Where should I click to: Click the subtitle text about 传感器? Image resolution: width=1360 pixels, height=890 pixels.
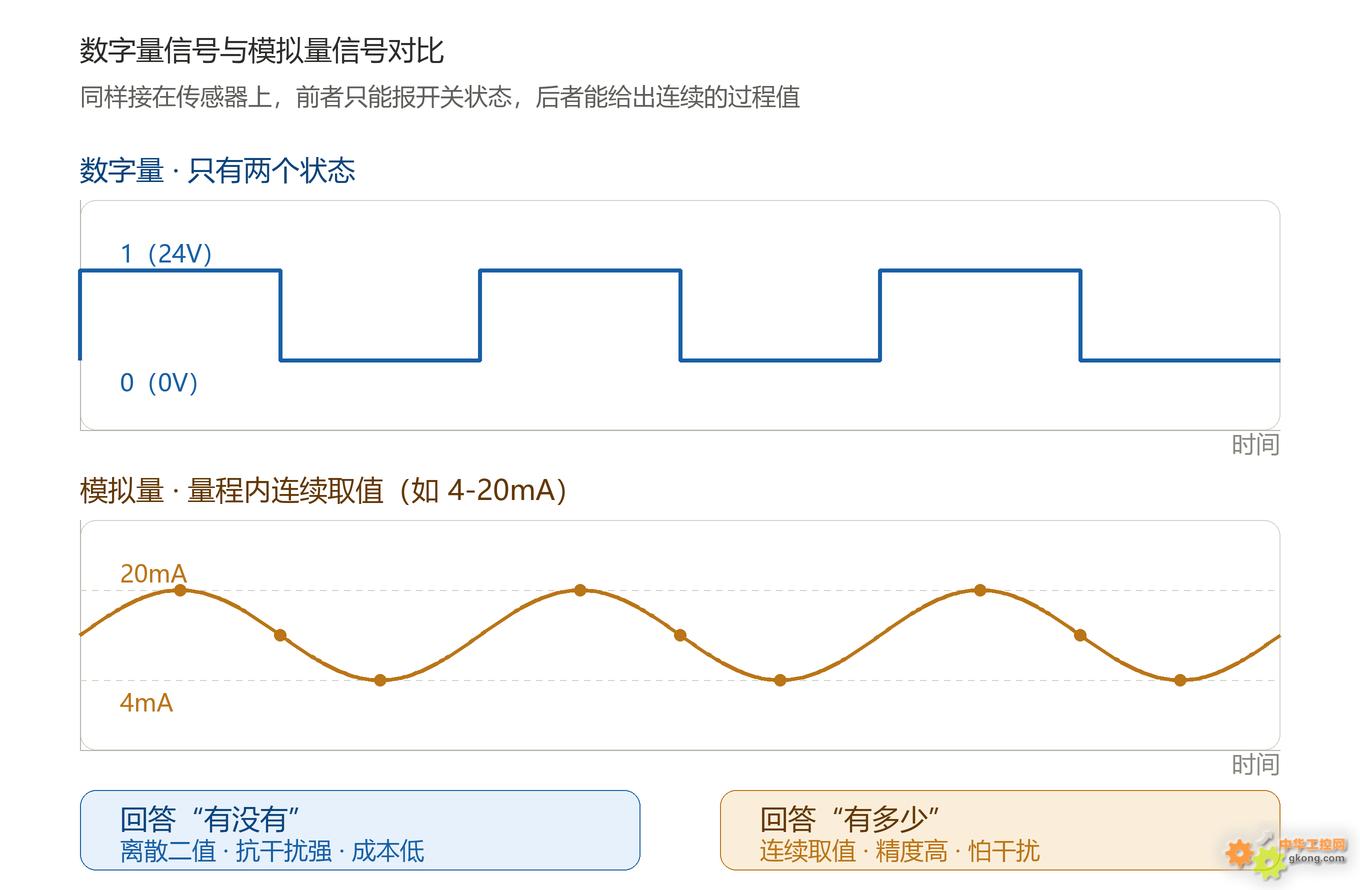click(440, 97)
